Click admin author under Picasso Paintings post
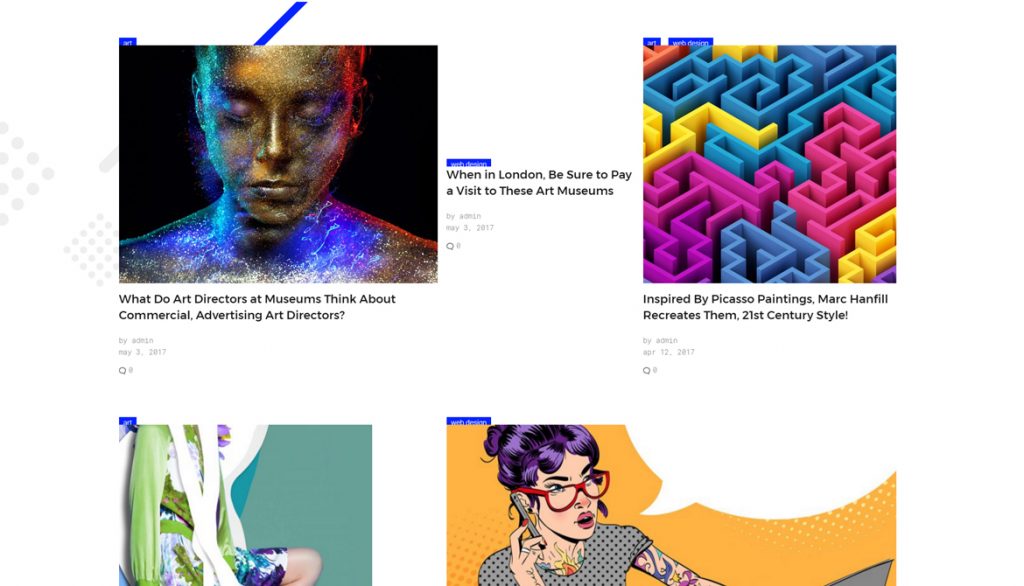 [x=667, y=340]
